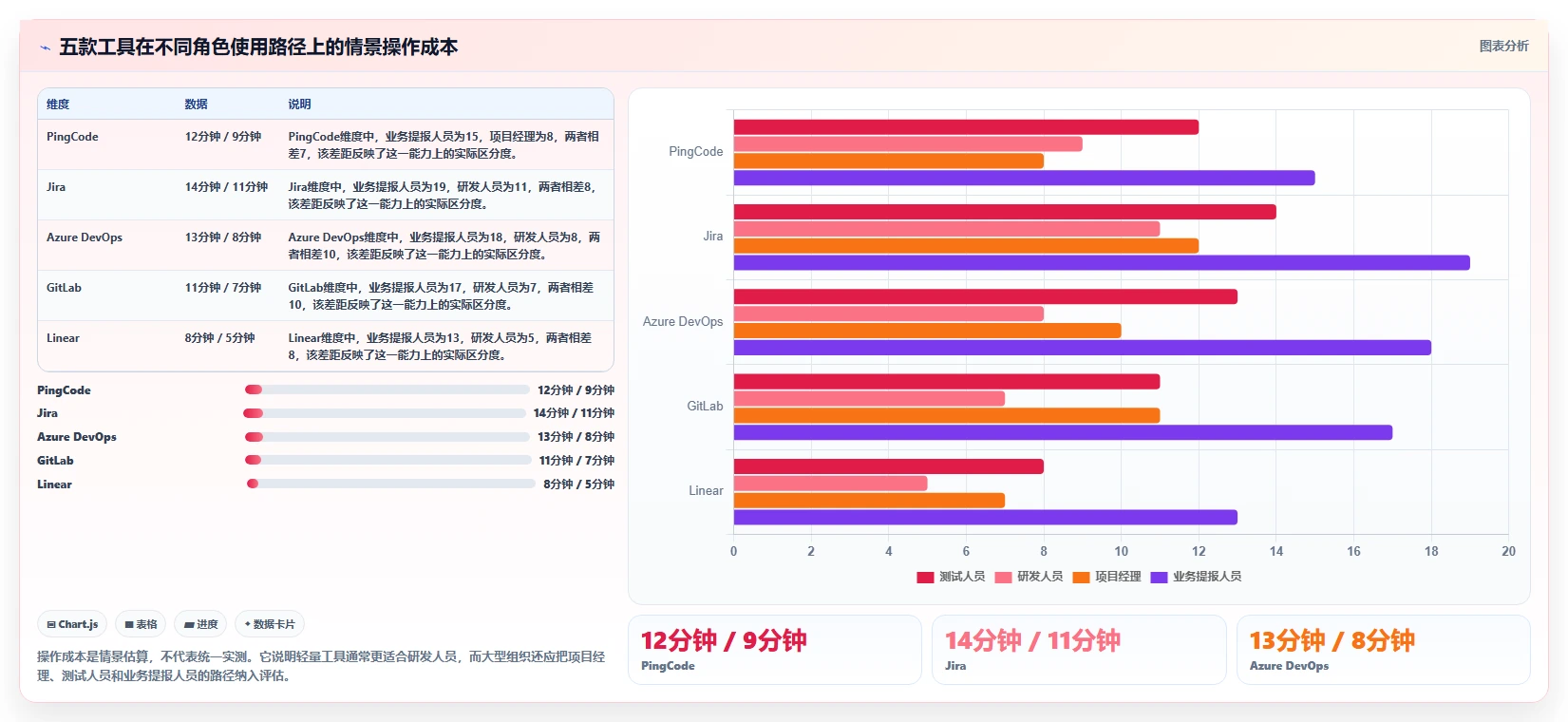Click the GitLab progress bar
This screenshot has height=722, width=1568.
click(x=387, y=460)
